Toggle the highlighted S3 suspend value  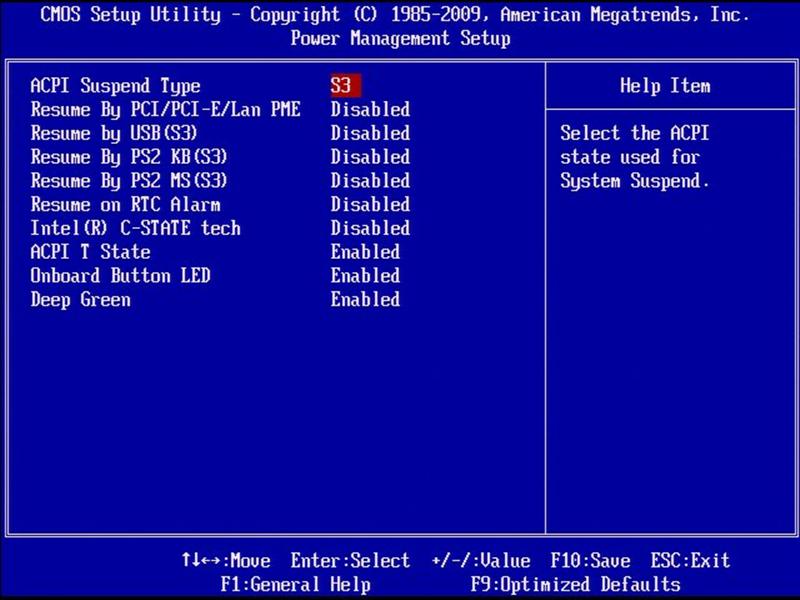click(x=345, y=85)
